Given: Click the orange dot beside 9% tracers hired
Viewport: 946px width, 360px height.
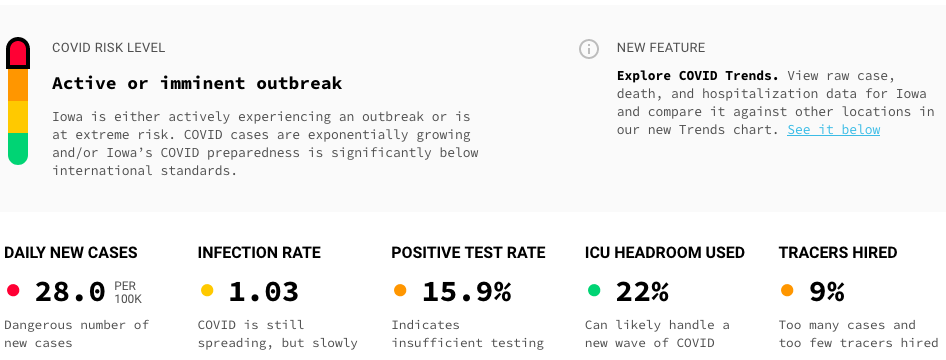Looking at the screenshot, I should click(x=787, y=291).
